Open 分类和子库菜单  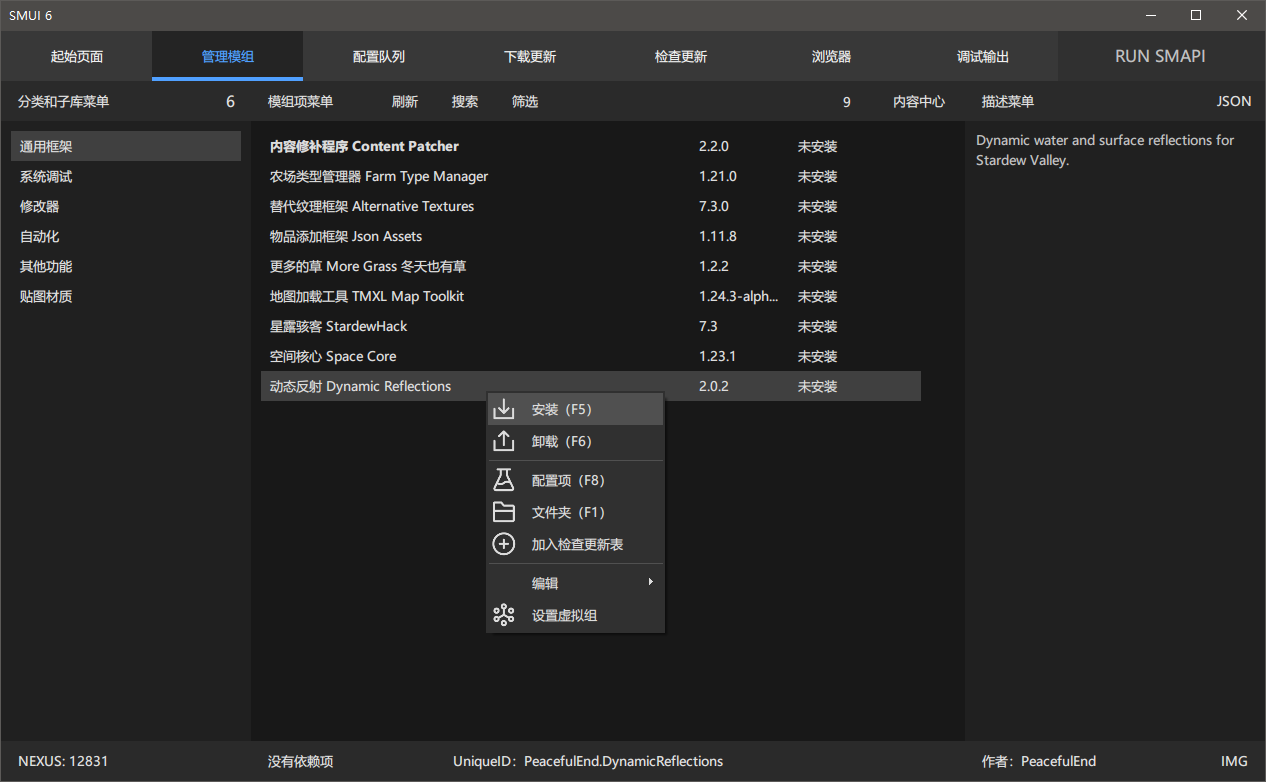(x=64, y=101)
